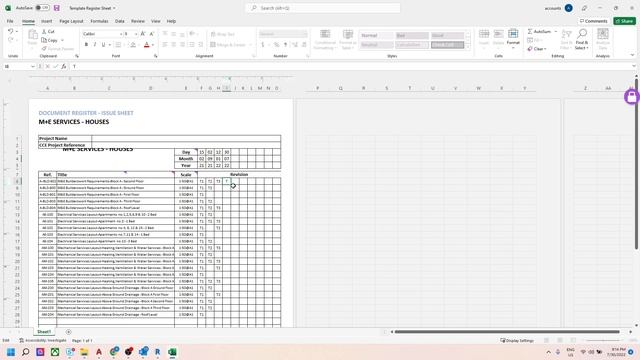Adjust the zoom slider
Viewport: 640px width, 360px height.
click(x=604, y=340)
